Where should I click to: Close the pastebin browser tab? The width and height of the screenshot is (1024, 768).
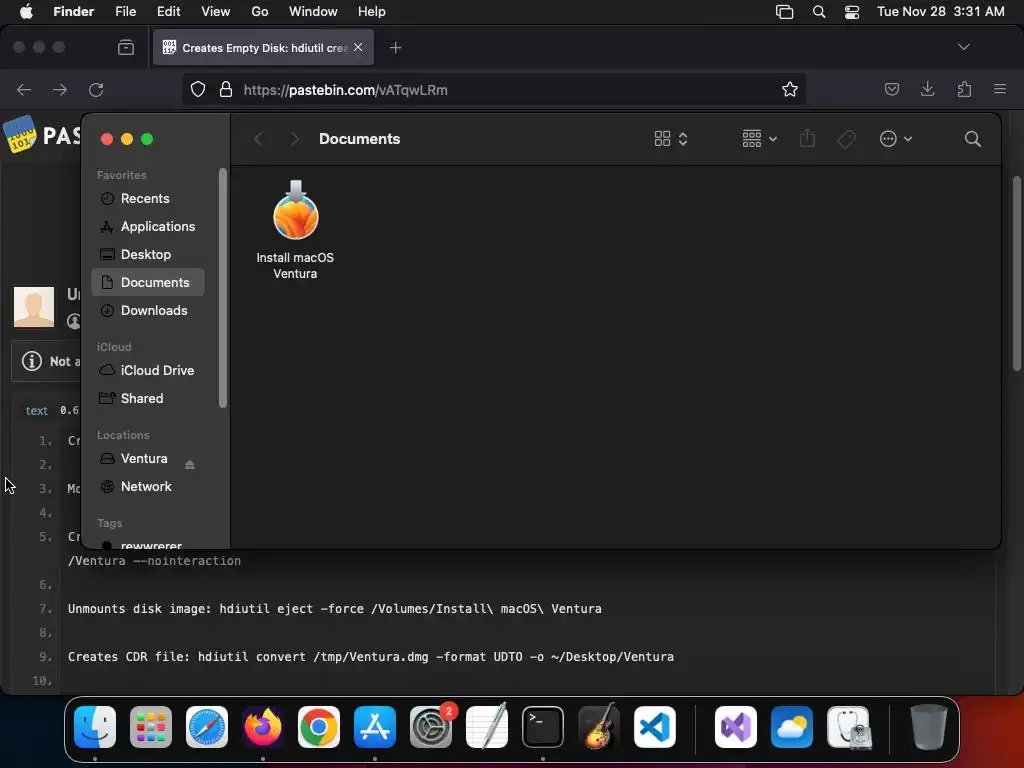358,48
